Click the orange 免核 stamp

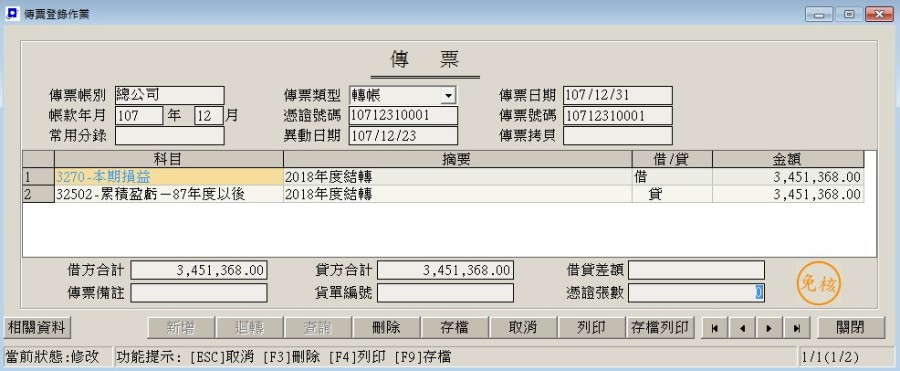[x=819, y=284]
